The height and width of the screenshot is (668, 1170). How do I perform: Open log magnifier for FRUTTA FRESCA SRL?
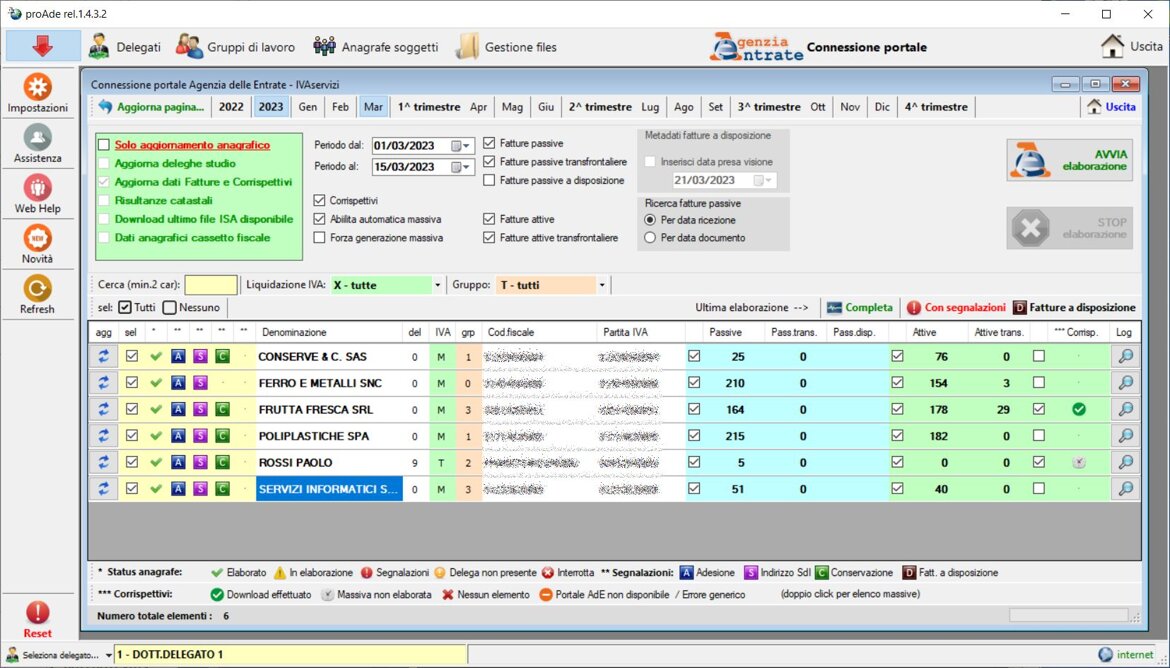point(1125,409)
